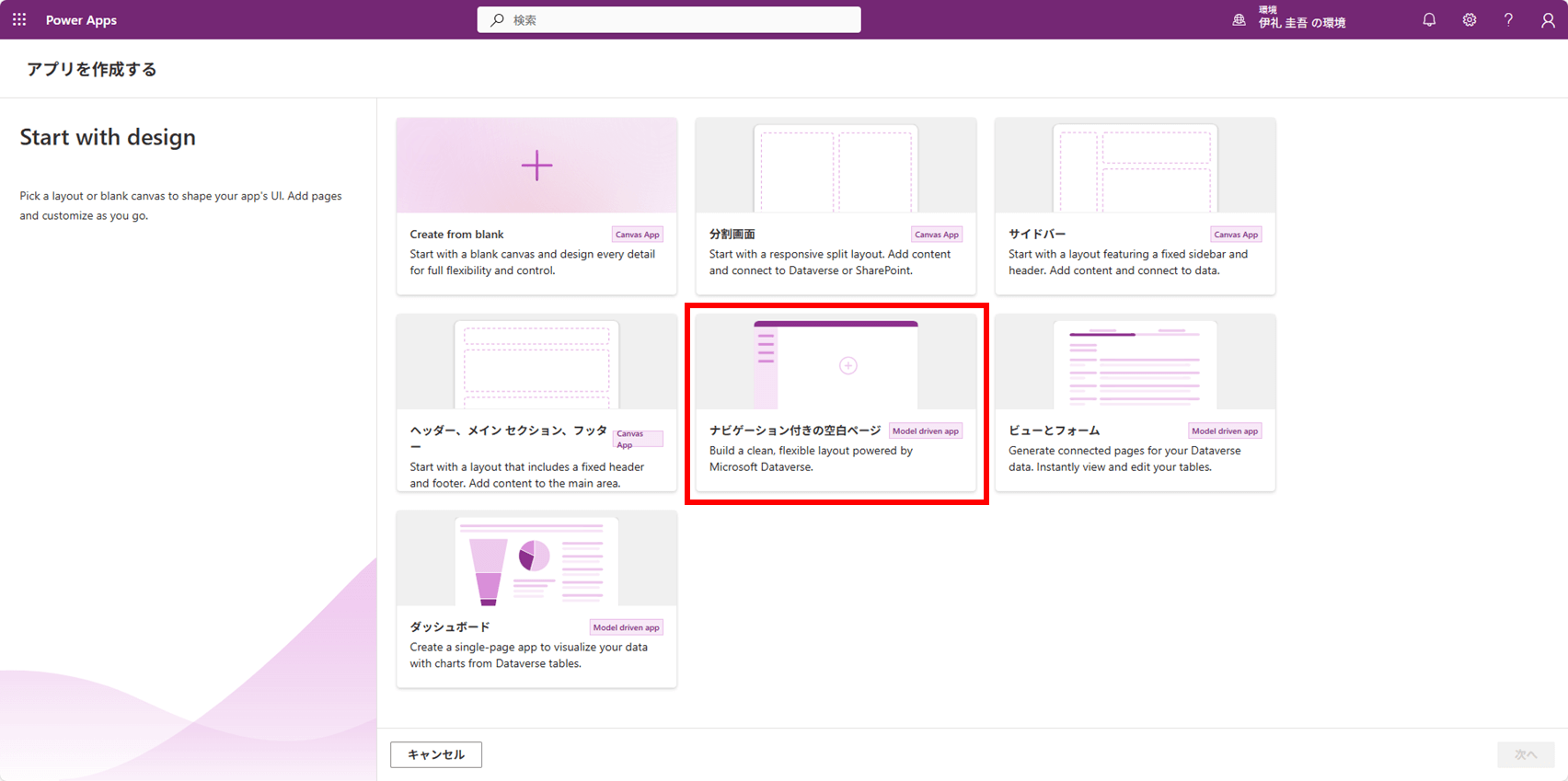Viewport: 1568px width, 781px height.
Task: Click 'Start with a blank canvas' description
Action: (533, 262)
